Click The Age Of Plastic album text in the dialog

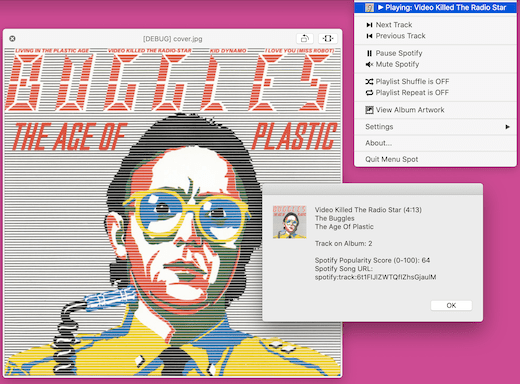[x=344, y=227]
